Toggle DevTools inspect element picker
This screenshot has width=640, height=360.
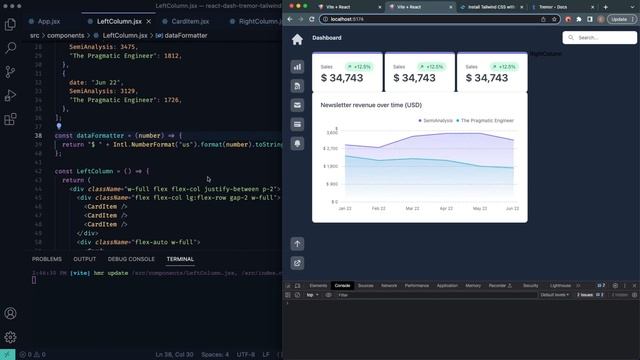pyautogui.click(x=288, y=286)
